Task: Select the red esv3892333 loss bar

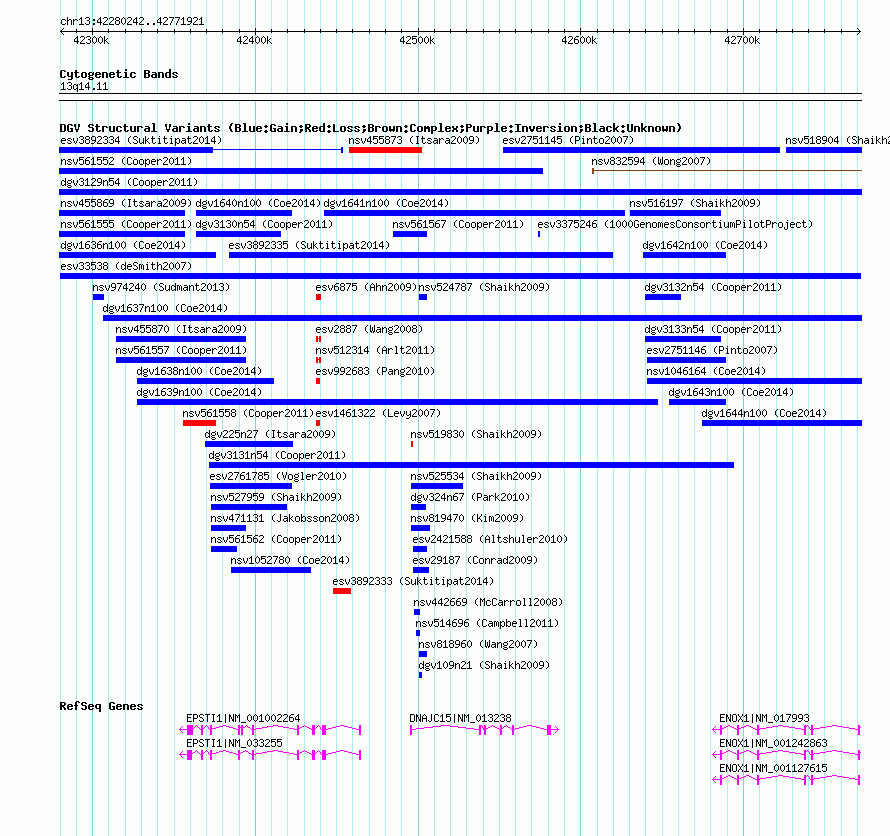Action: click(x=342, y=591)
